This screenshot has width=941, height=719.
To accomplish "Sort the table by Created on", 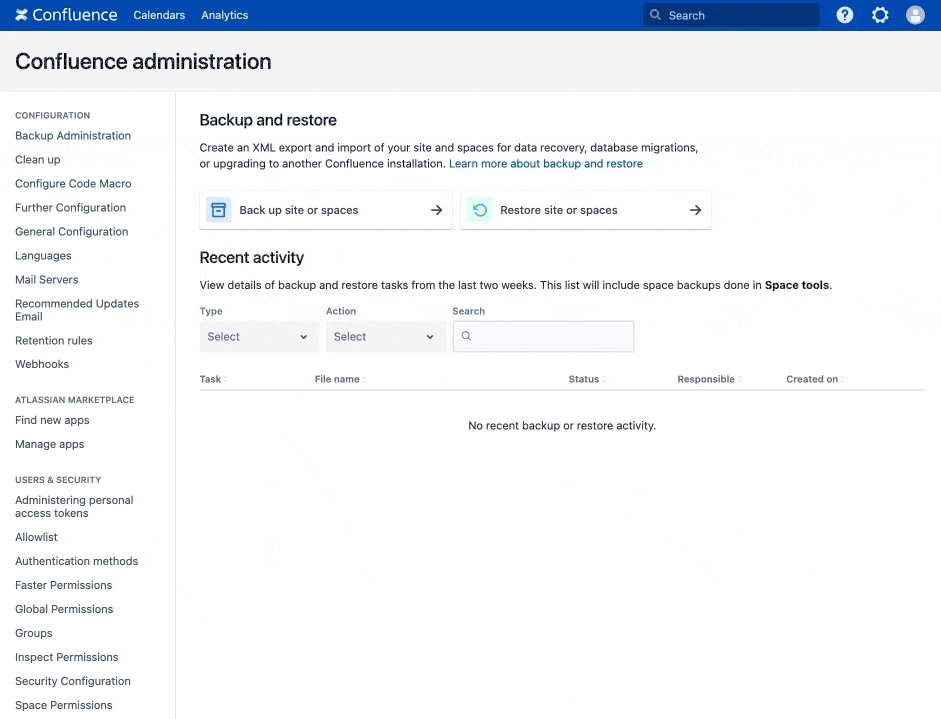I will click(x=815, y=379).
